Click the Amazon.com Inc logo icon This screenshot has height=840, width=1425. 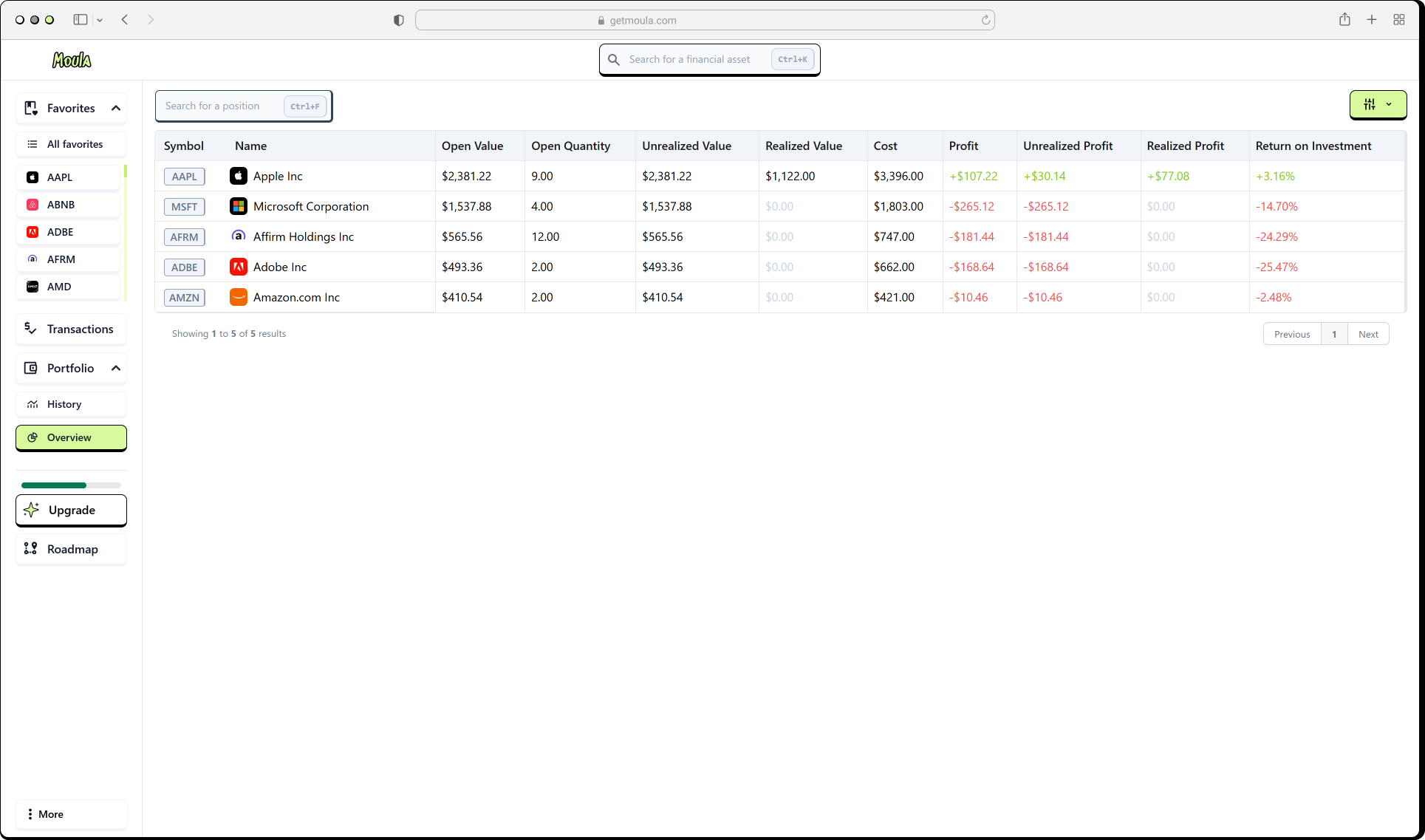[238, 297]
